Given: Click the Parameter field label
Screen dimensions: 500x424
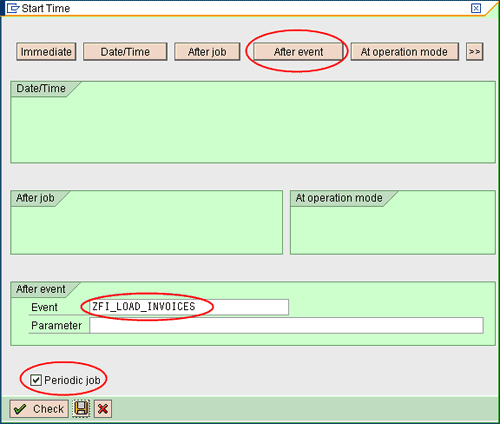Looking at the screenshot, I should [56, 325].
